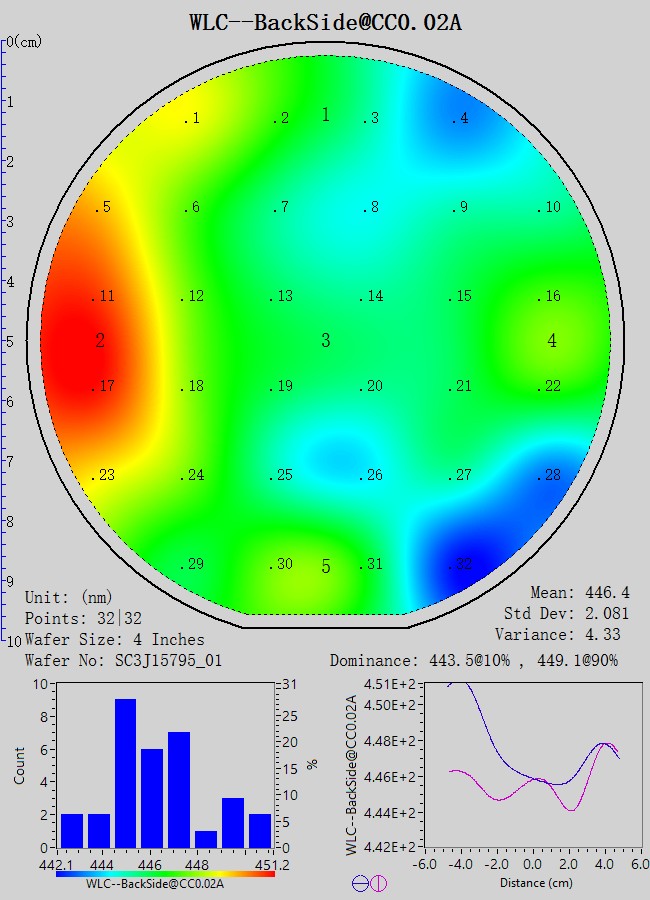Click zone marker 1 at wafer top
650x900 pixels.
[x=325, y=115]
